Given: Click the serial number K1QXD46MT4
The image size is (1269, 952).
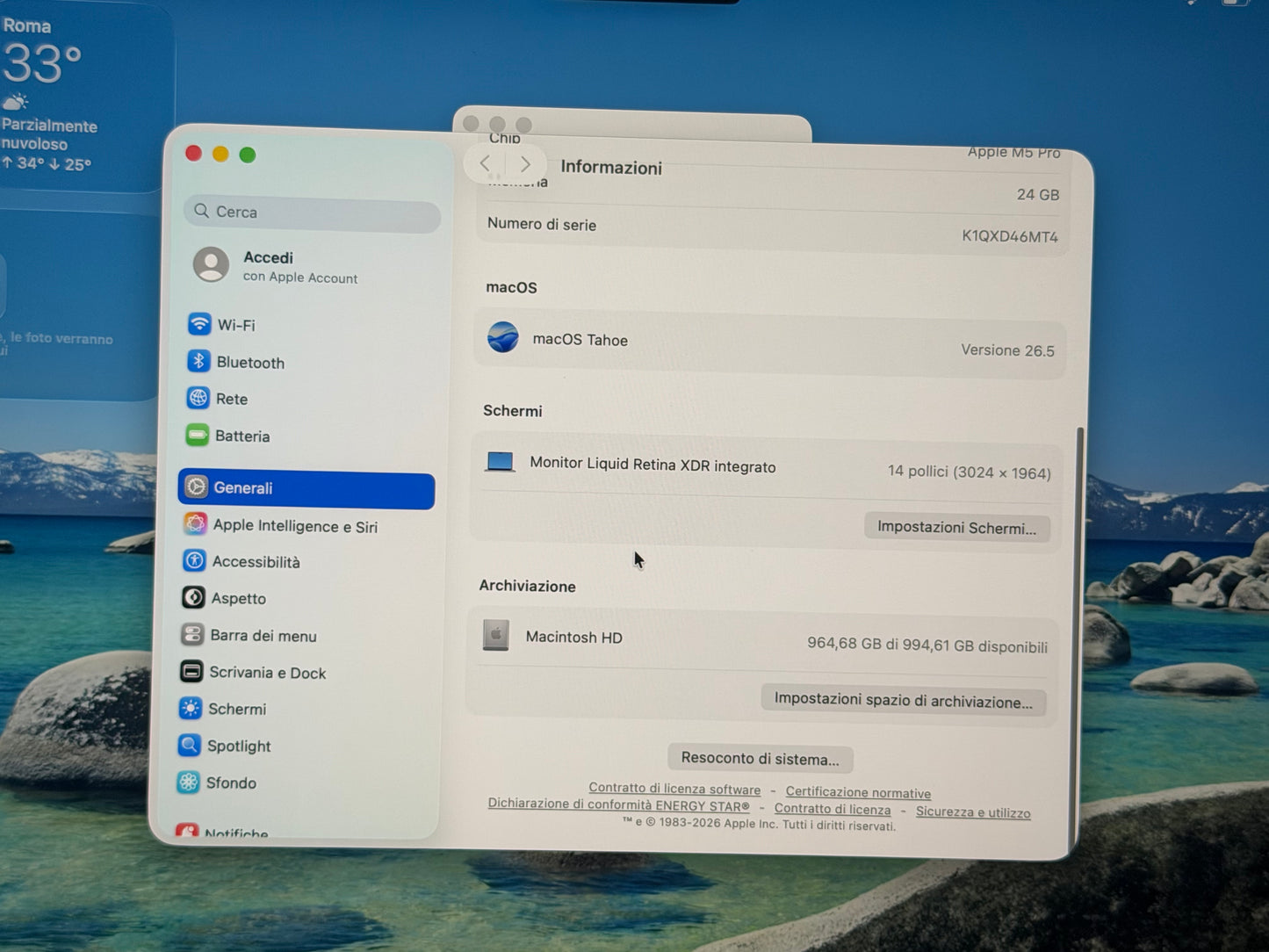Looking at the screenshot, I should (1010, 236).
